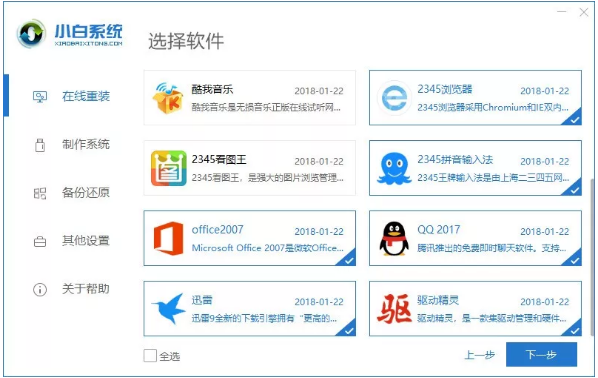Click the 2345浏览器 title text
The image size is (598, 378).
coord(445,89)
